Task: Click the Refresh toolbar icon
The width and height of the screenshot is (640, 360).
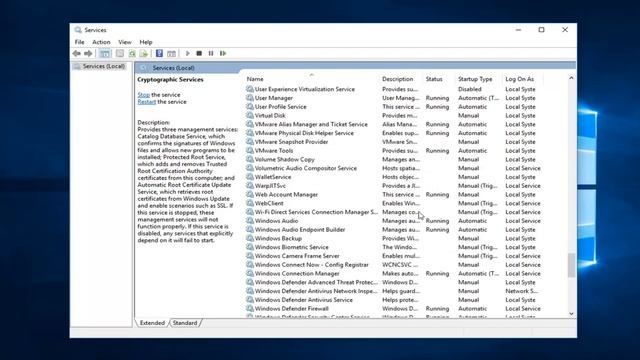Action: tap(132, 53)
